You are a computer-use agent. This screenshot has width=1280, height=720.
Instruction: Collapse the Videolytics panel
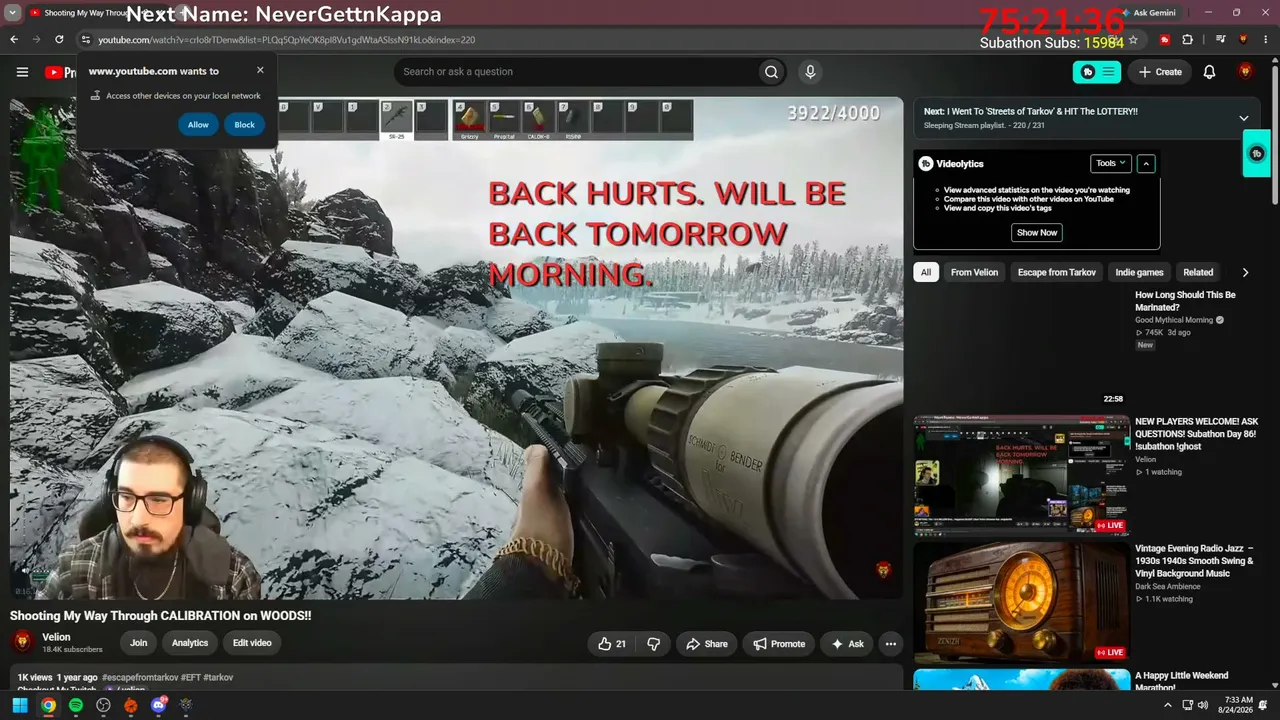point(1146,163)
